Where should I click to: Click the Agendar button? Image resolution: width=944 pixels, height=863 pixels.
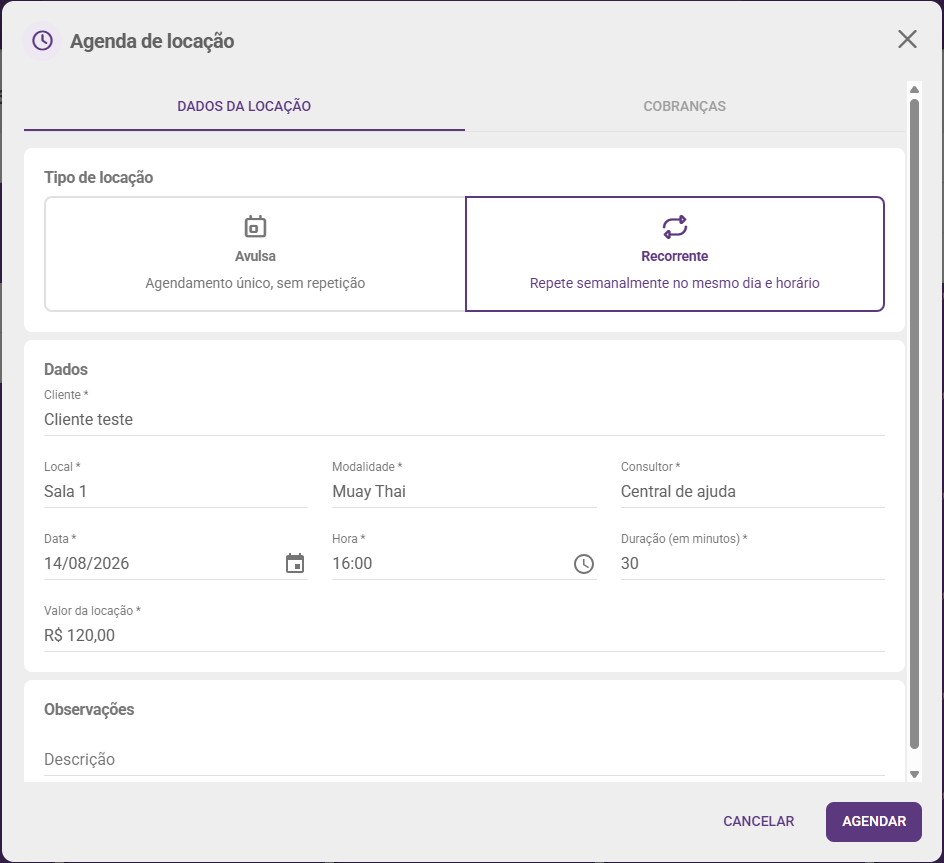coord(874,821)
